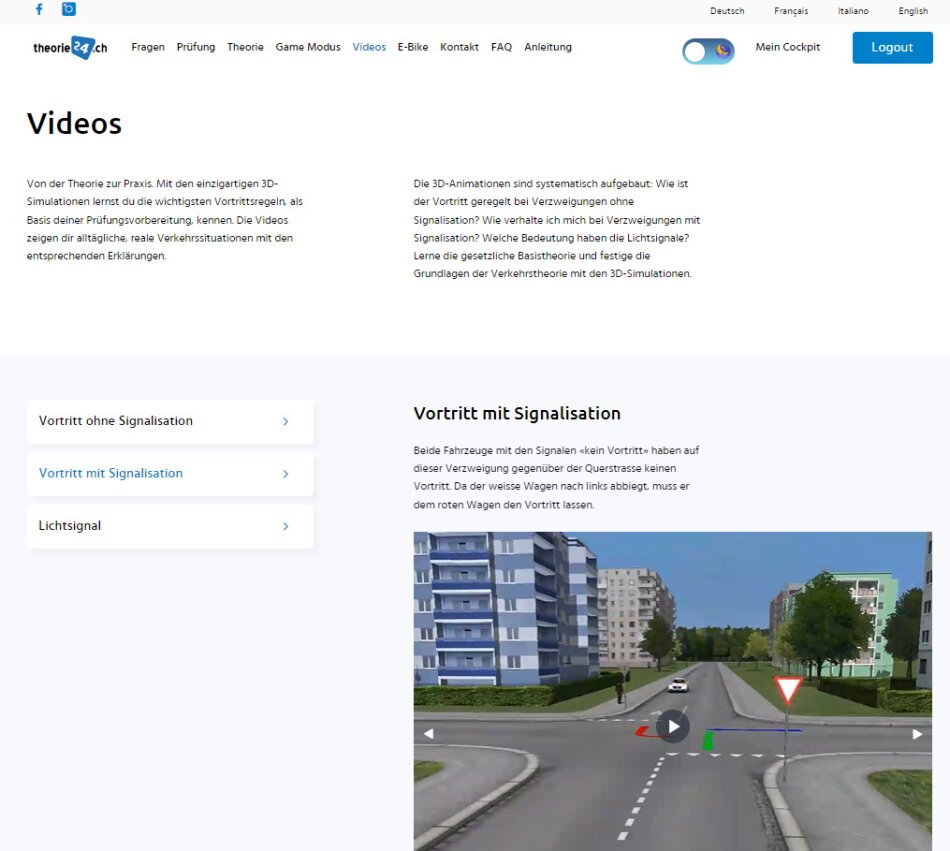The height and width of the screenshot is (851, 950).
Task: Click the 3D intersection video thumbnail
Action: click(673, 691)
